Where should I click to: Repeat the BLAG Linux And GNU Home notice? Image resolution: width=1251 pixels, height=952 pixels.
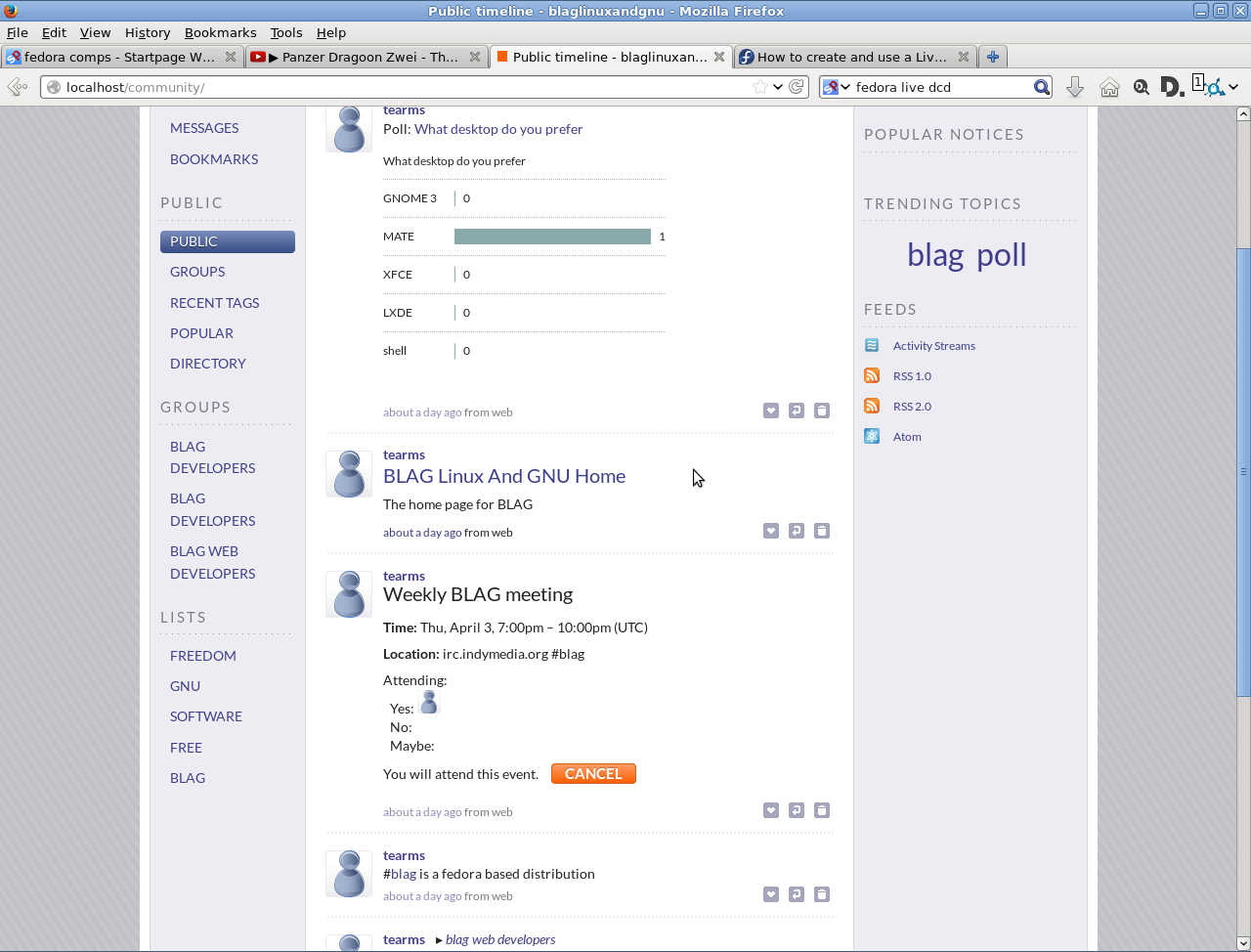point(797,531)
